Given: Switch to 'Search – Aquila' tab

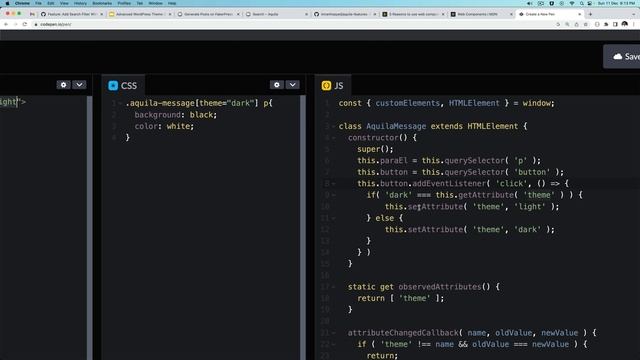Looking at the screenshot, I should [x=276, y=14].
